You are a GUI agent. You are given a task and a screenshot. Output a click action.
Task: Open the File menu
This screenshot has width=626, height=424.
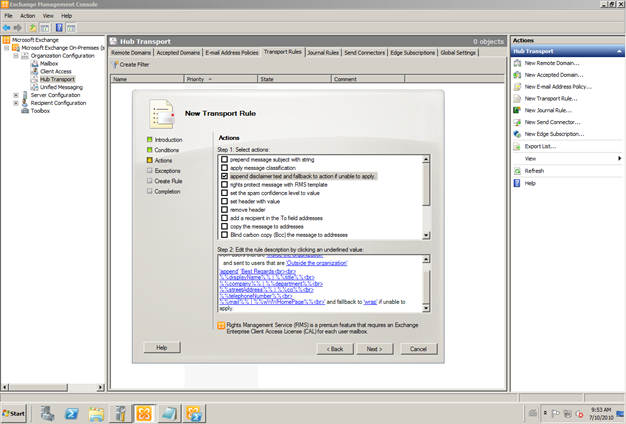(x=8, y=16)
